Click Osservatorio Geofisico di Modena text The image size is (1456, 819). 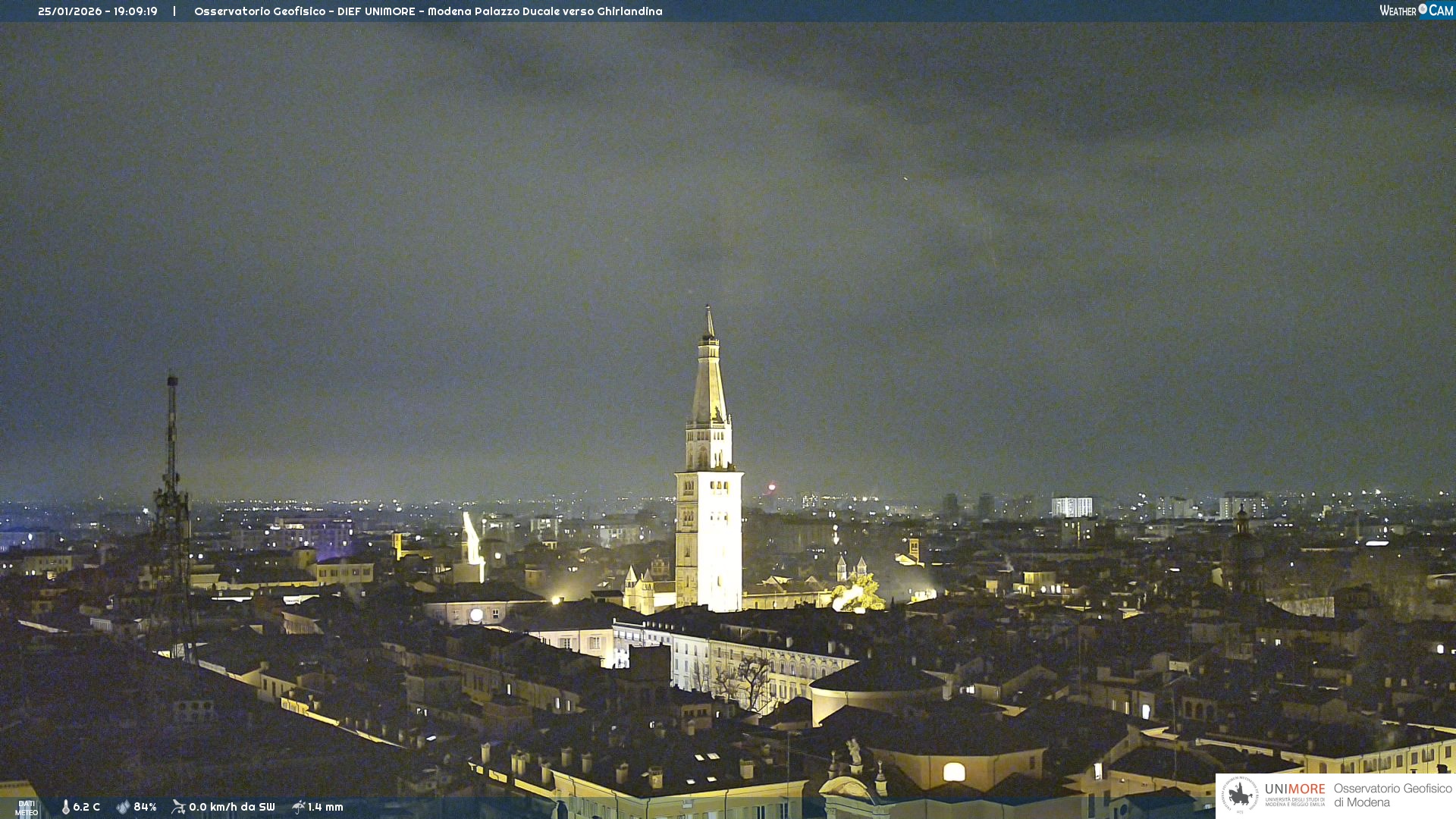[x=1392, y=795]
